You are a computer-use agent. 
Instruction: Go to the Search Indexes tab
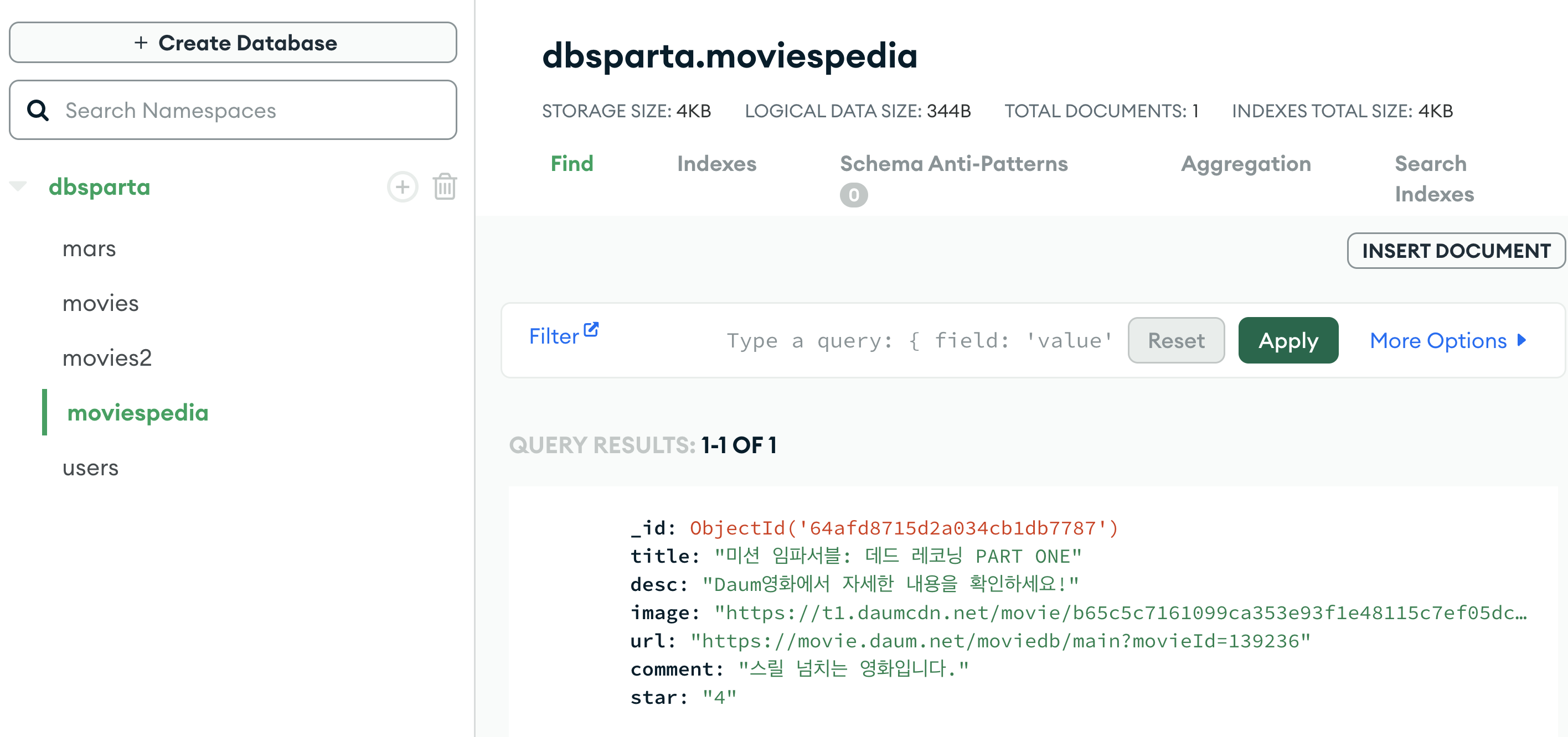pyautogui.click(x=1433, y=178)
